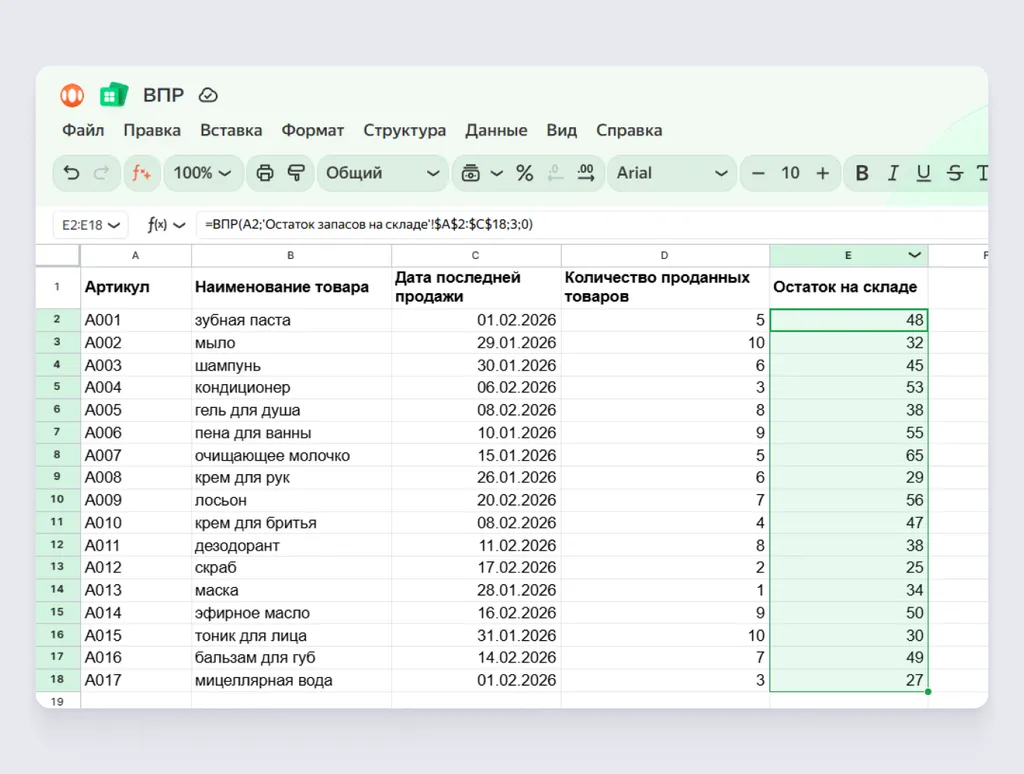Open the Файл menu
The height and width of the screenshot is (774, 1024).
click(x=83, y=130)
